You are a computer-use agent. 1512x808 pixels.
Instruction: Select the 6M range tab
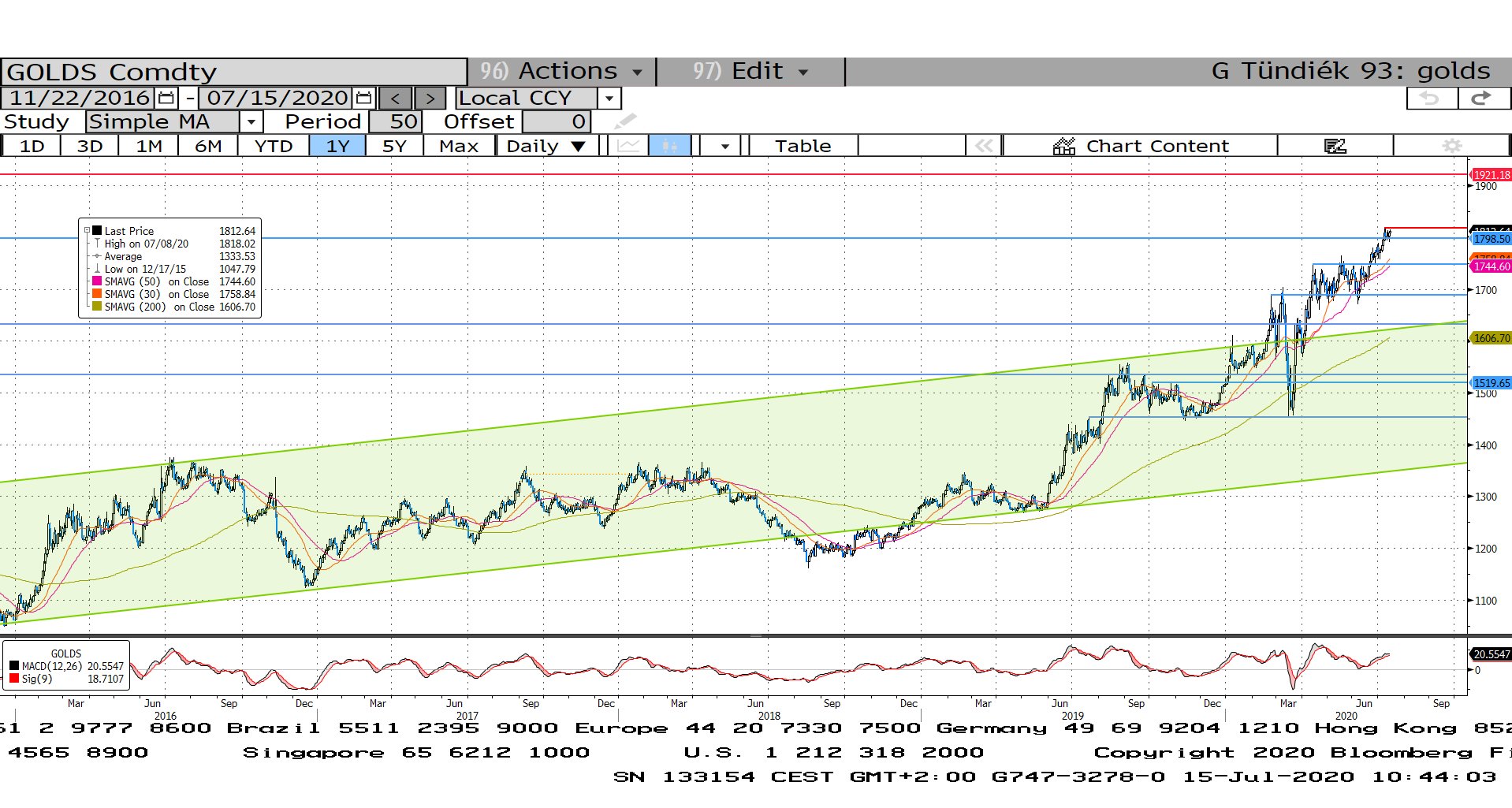(208, 146)
